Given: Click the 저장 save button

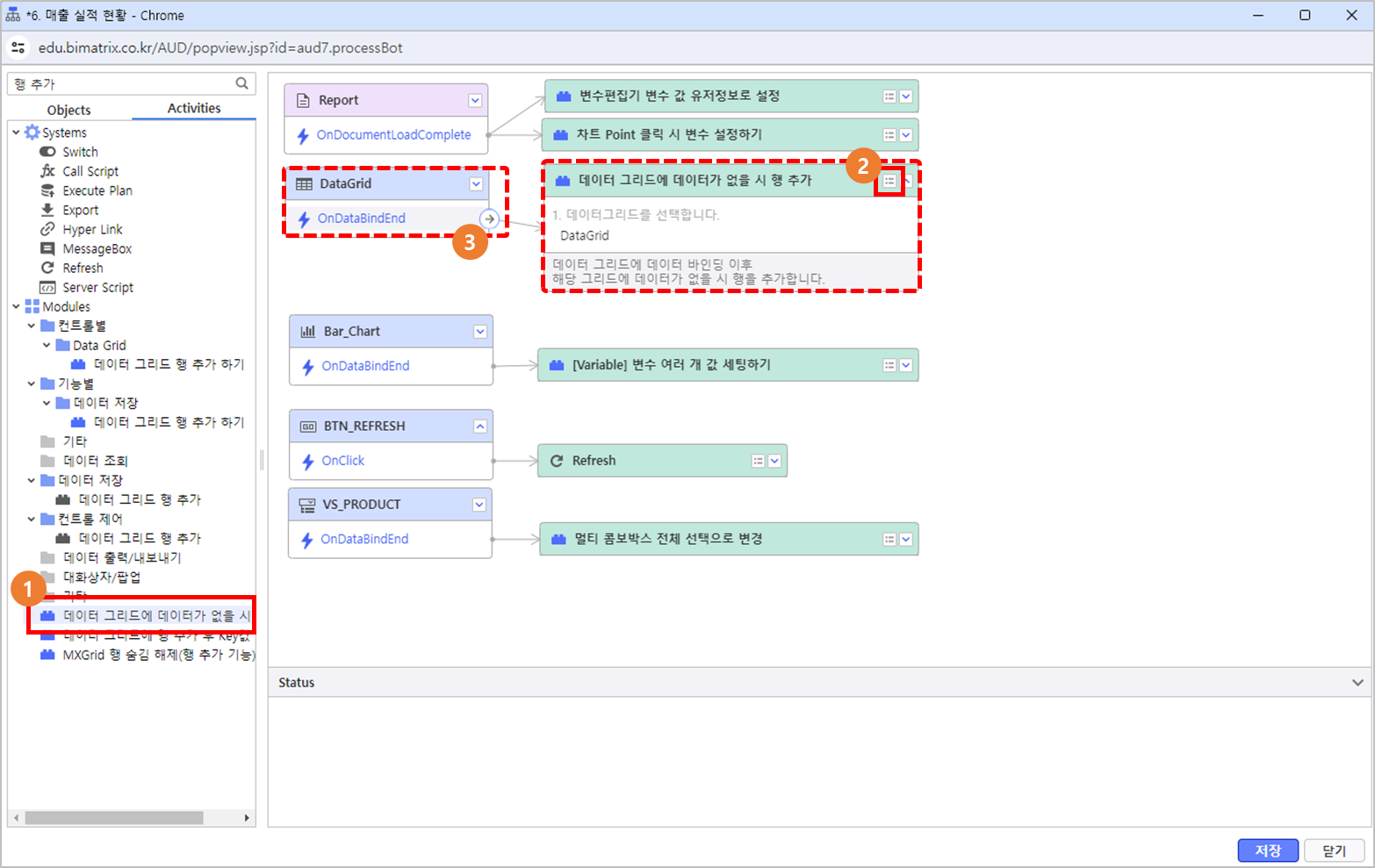Looking at the screenshot, I should tap(1268, 850).
